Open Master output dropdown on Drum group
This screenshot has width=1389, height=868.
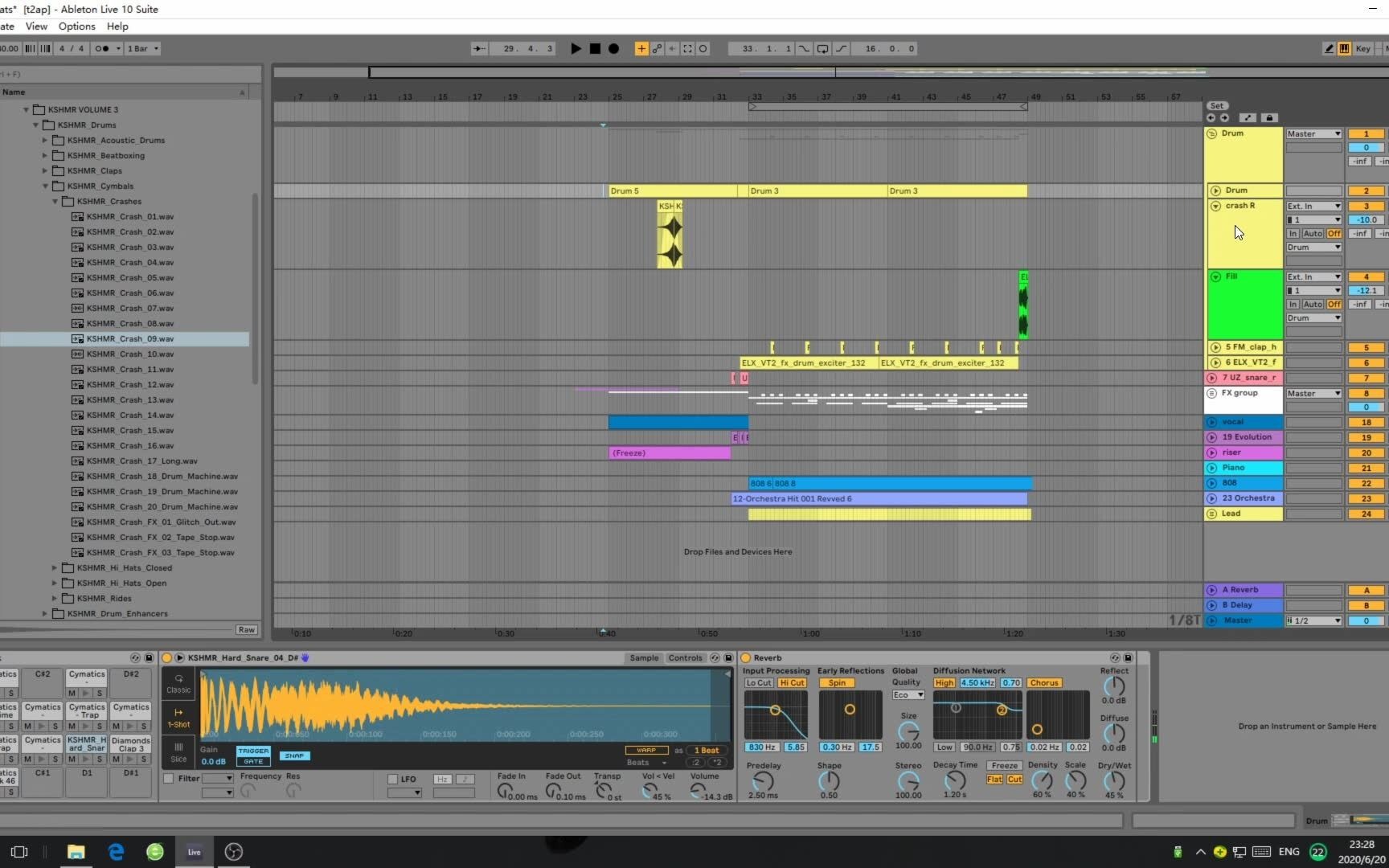1313,134
